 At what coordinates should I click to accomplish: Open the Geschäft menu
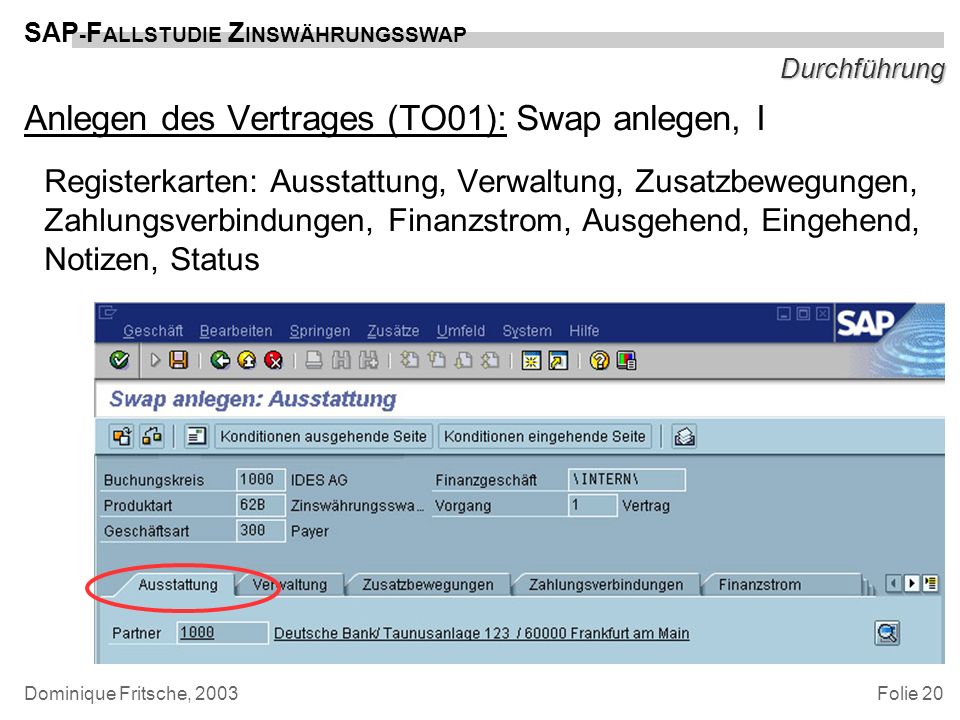[x=153, y=331]
